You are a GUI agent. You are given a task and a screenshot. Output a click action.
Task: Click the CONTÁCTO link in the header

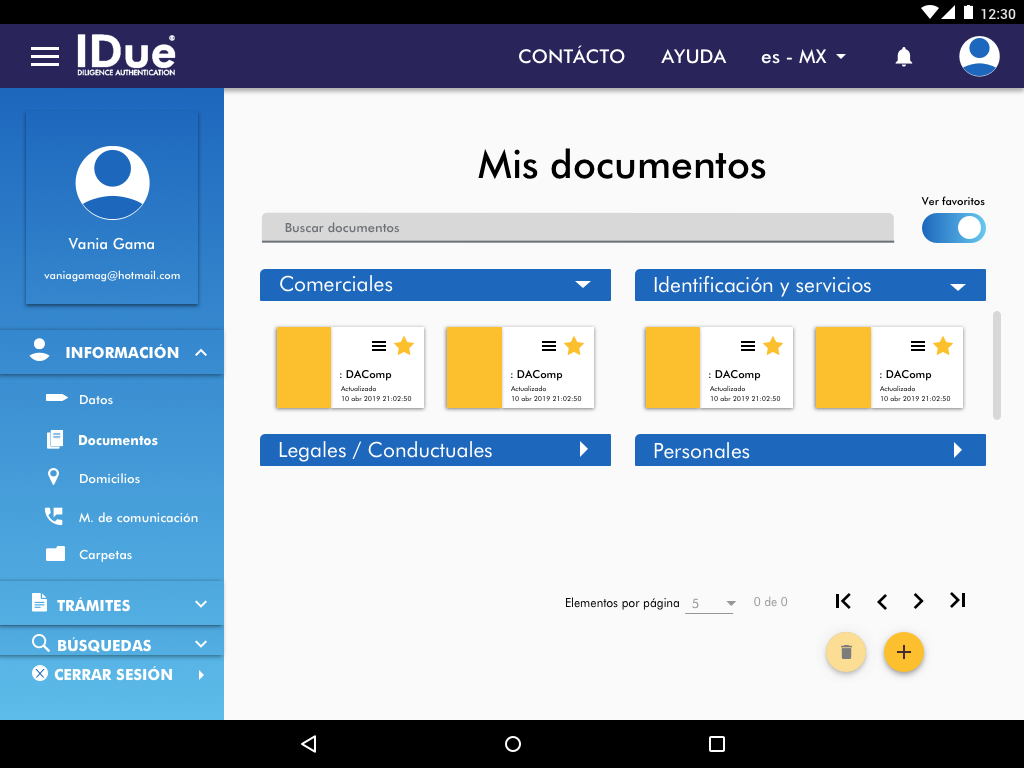click(x=571, y=57)
